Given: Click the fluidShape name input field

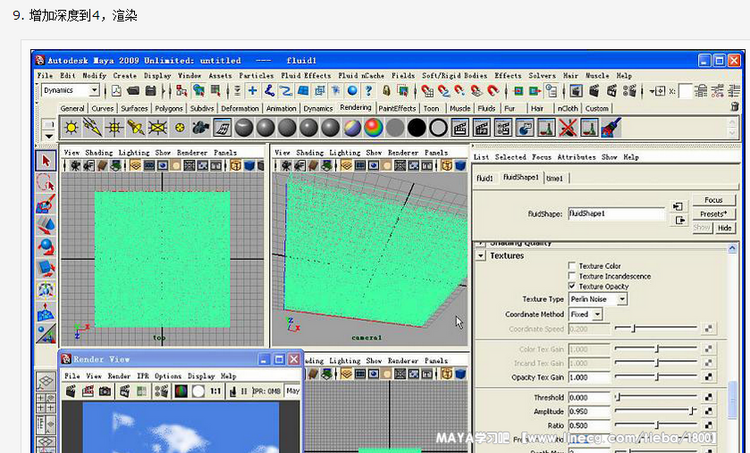Looking at the screenshot, I should click(x=616, y=214).
